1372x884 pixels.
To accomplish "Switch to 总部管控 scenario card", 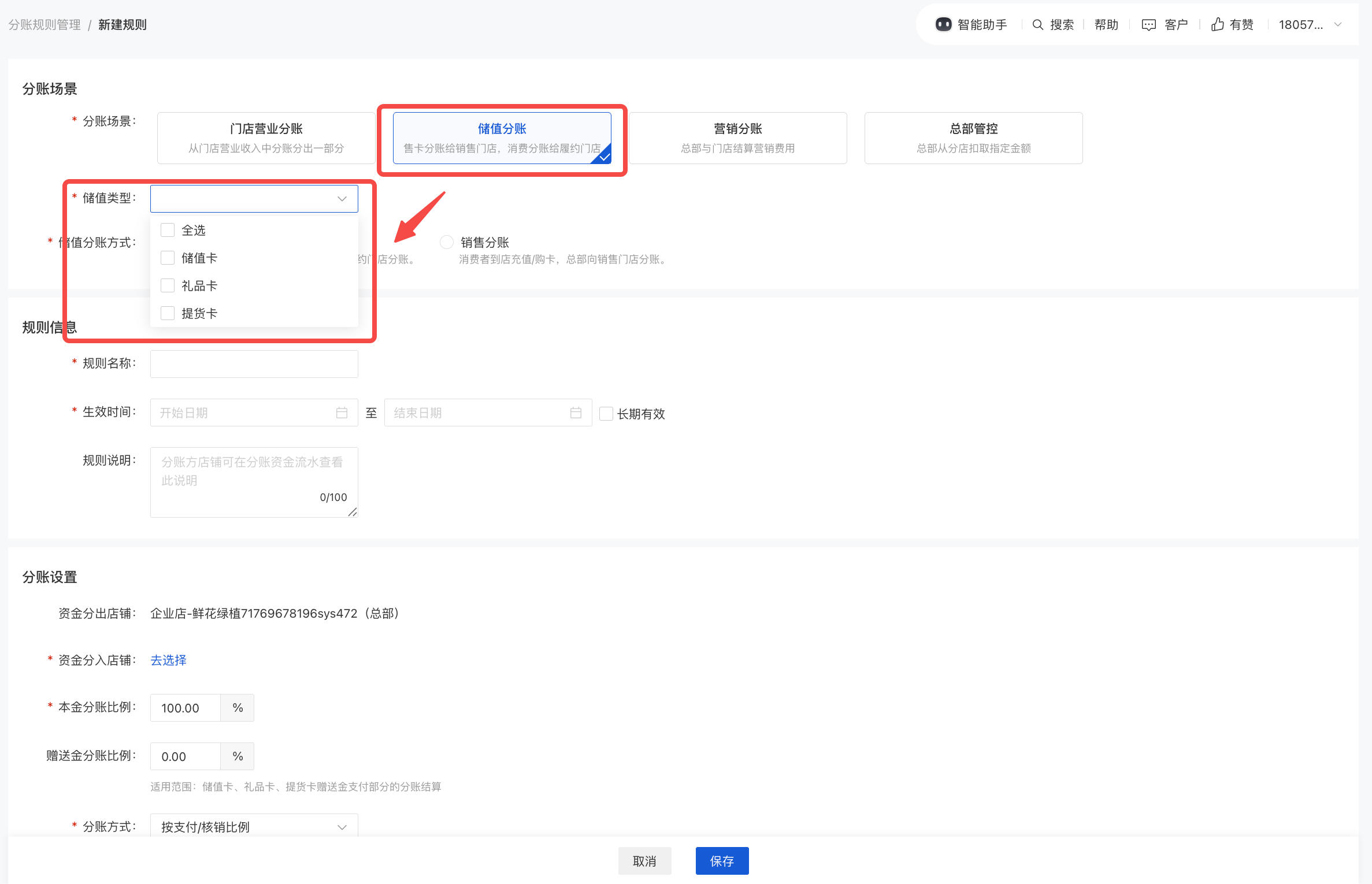I will [x=973, y=138].
